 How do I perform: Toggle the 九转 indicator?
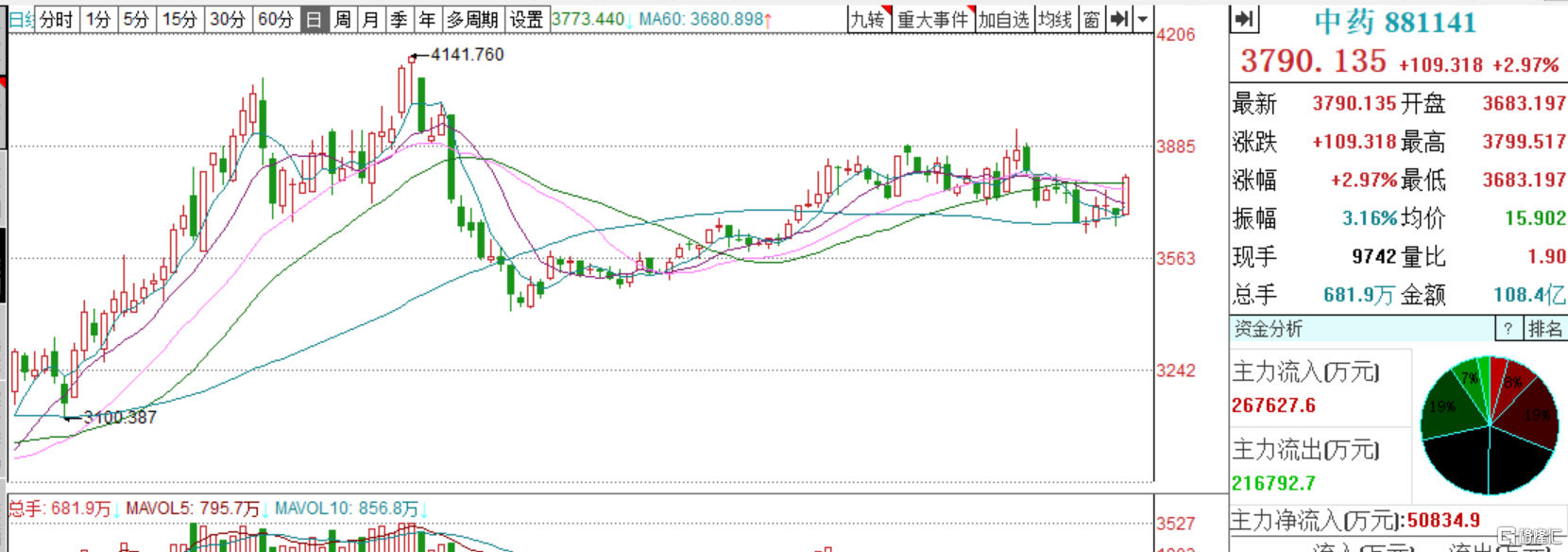point(869,19)
